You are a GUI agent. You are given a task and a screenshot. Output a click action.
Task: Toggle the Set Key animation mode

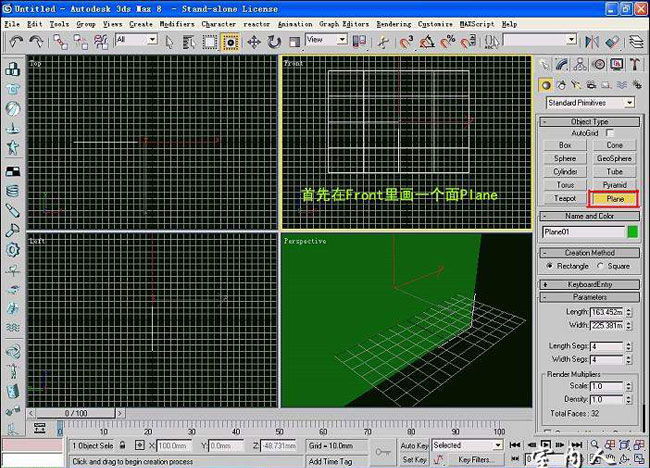pyautogui.click(x=414, y=460)
